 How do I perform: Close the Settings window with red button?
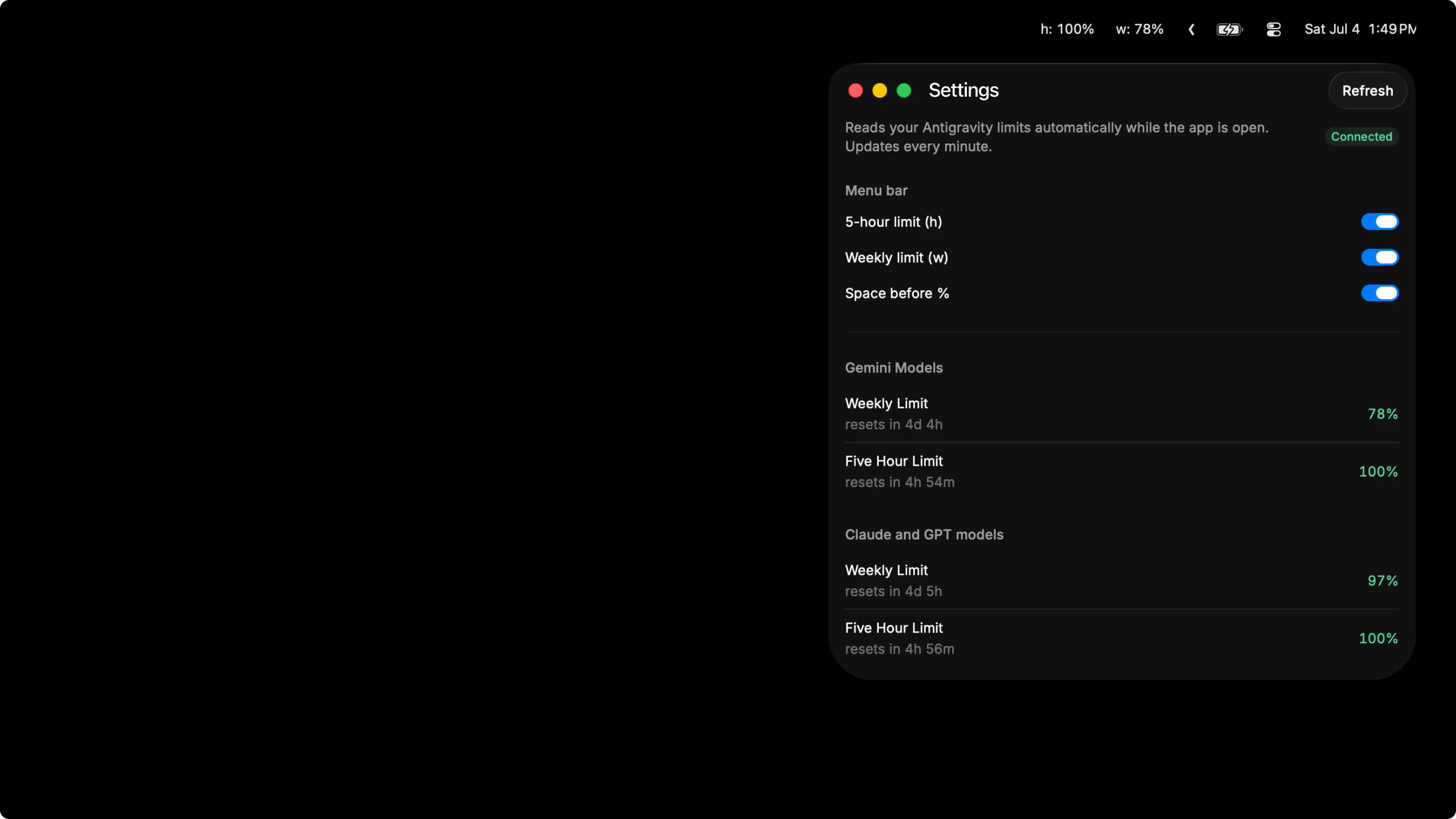point(855,90)
